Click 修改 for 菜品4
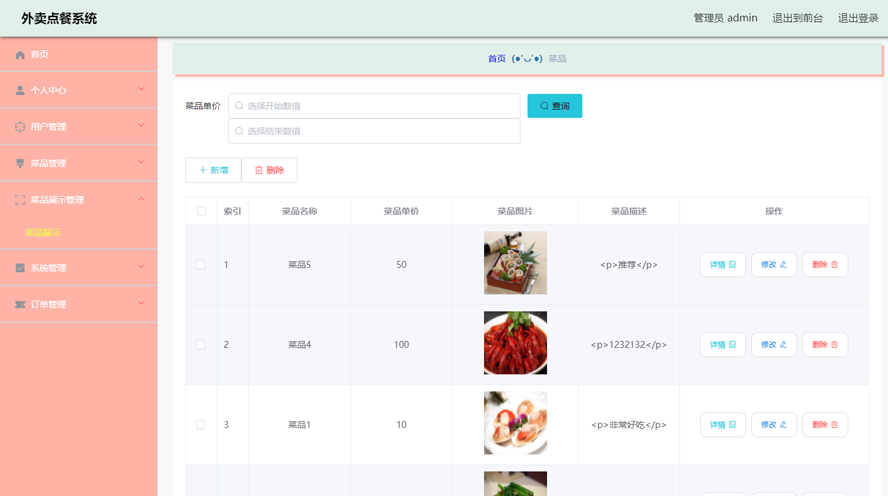 point(774,345)
